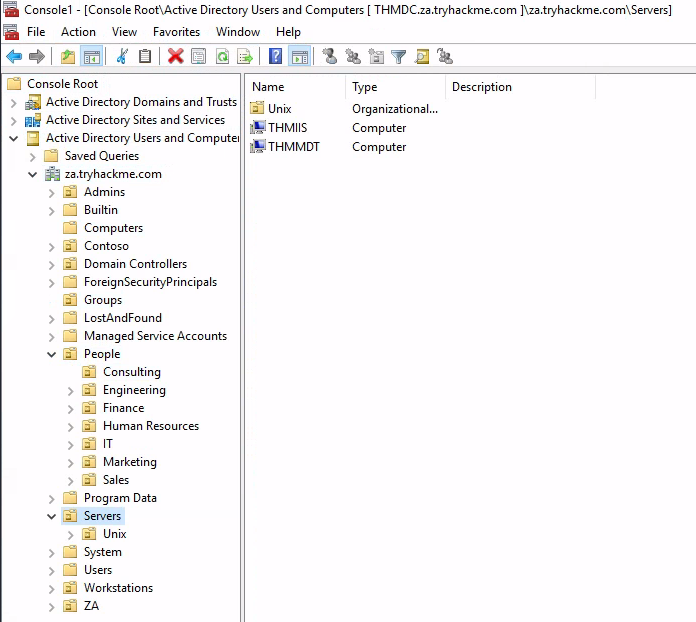Click the Create new organizational unit icon
The width and height of the screenshot is (696, 622).
[376, 56]
